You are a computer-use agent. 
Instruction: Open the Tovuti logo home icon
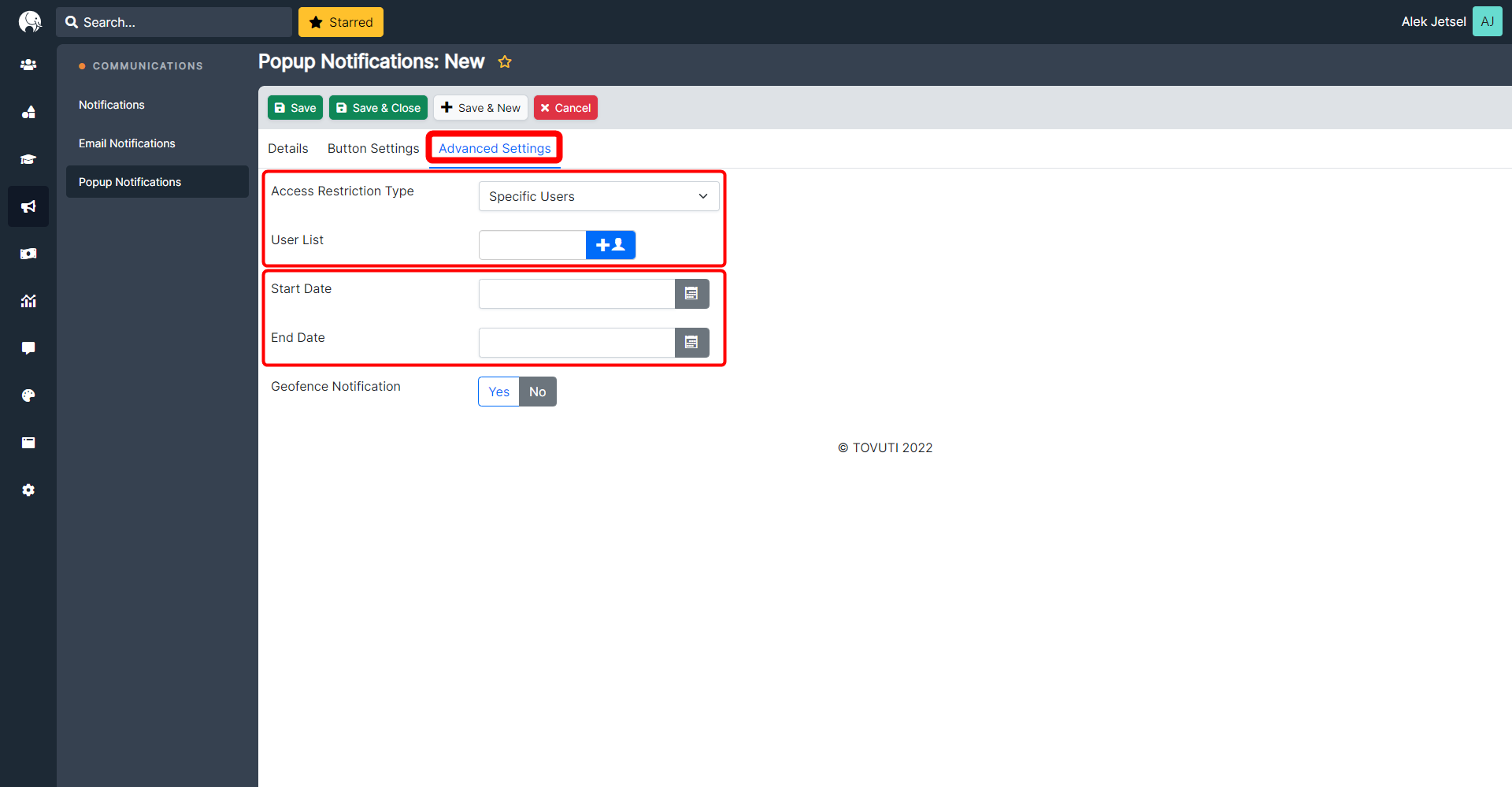click(x=29, y=21)
